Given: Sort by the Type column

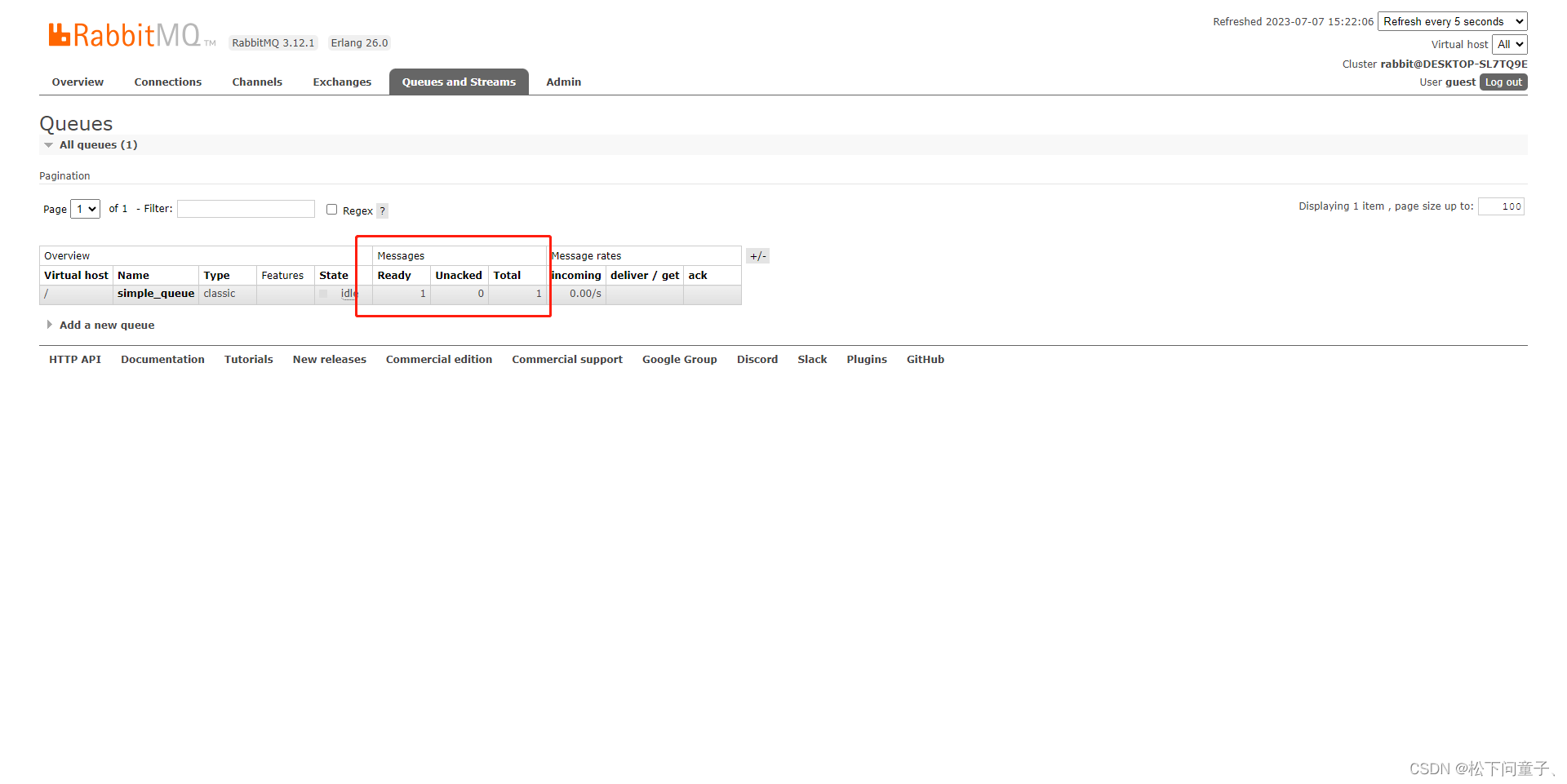Looking at the screenshot, I should [x=217, y=276].
